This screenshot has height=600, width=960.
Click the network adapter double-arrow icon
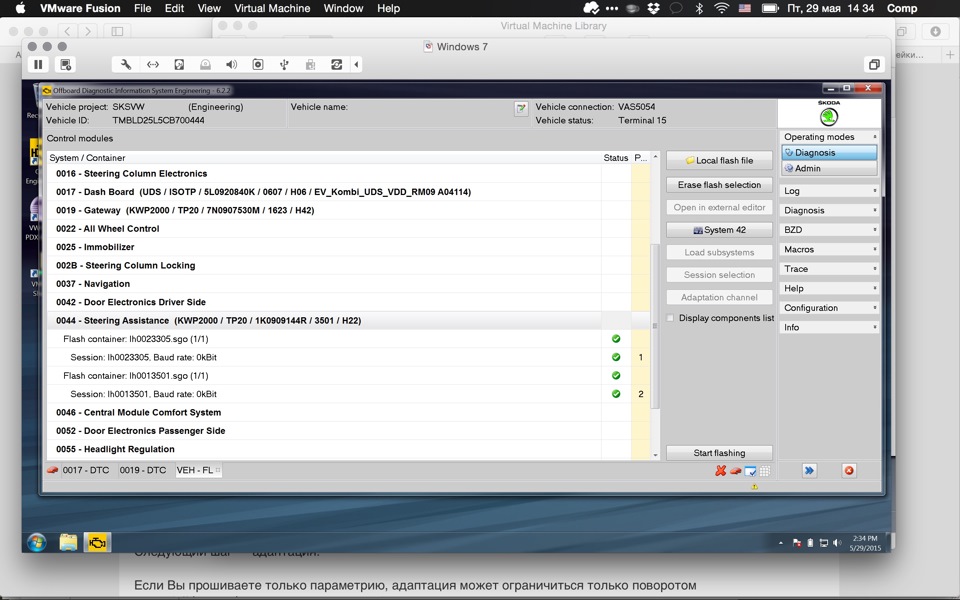coord(152,64)
